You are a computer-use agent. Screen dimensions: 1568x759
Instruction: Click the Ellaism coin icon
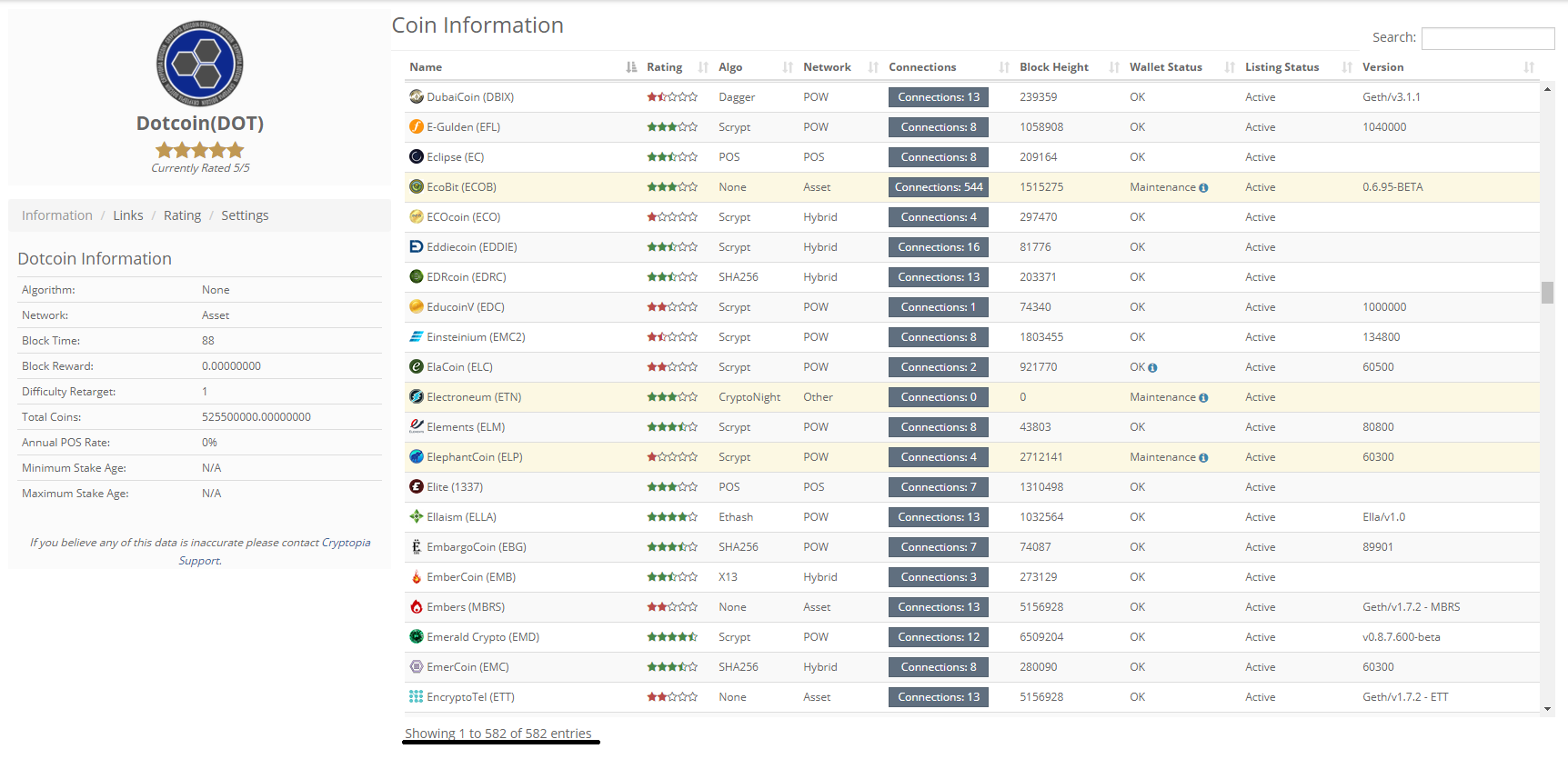(417, 517)
